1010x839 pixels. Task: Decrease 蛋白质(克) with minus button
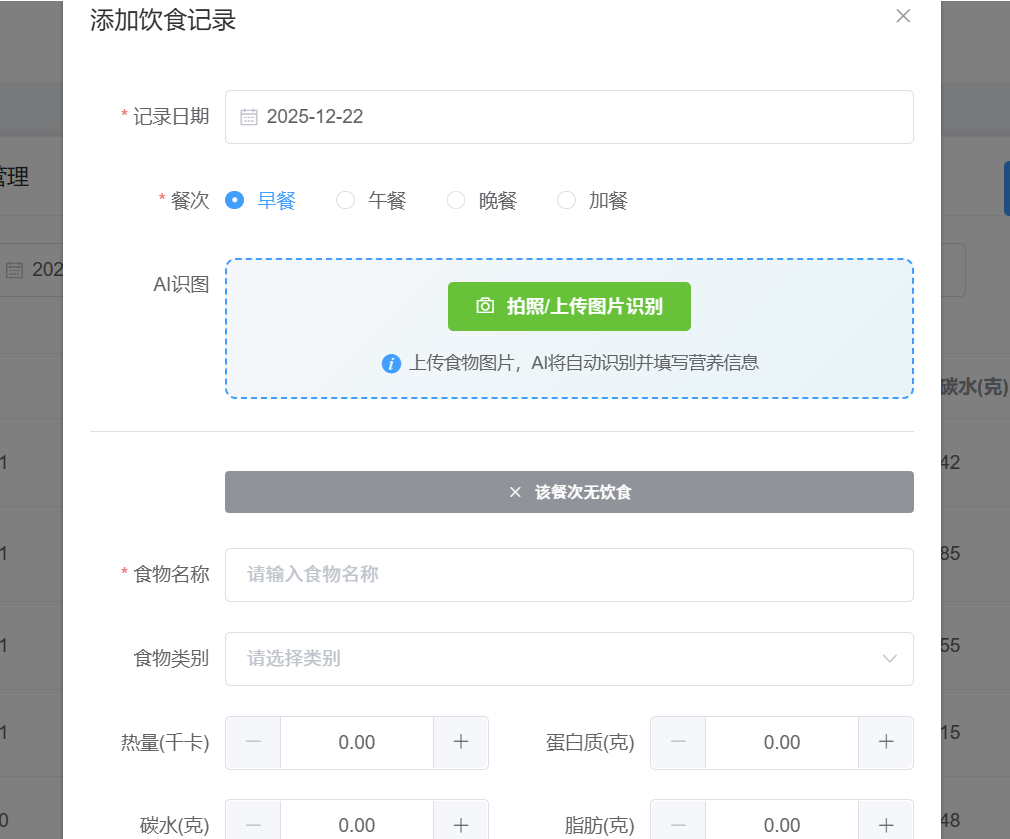tap(678, 742)
